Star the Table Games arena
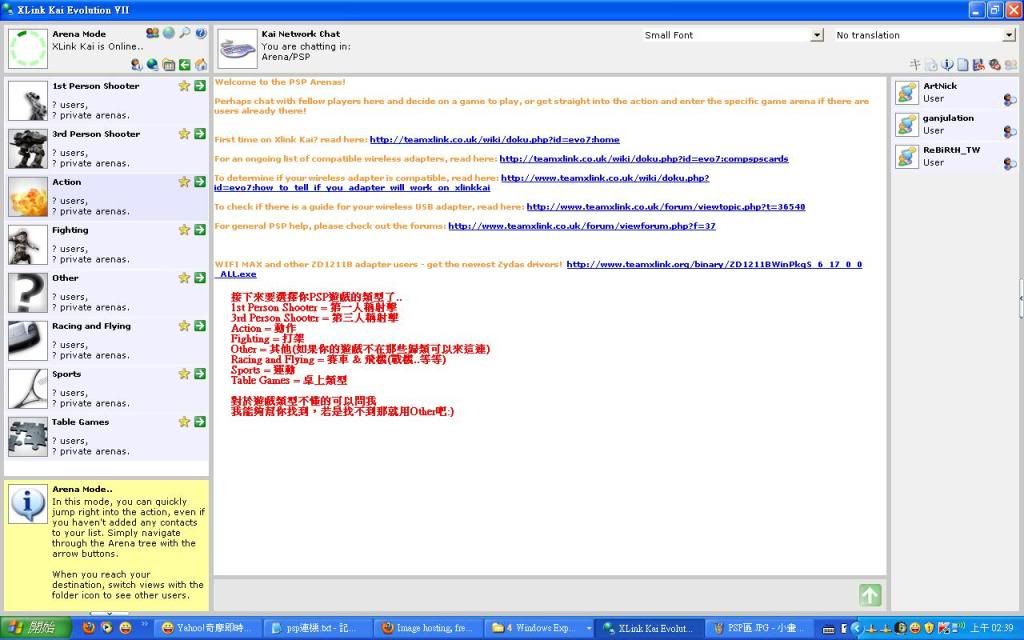This screenshot has width=1024, height=640. coord(184,421)
